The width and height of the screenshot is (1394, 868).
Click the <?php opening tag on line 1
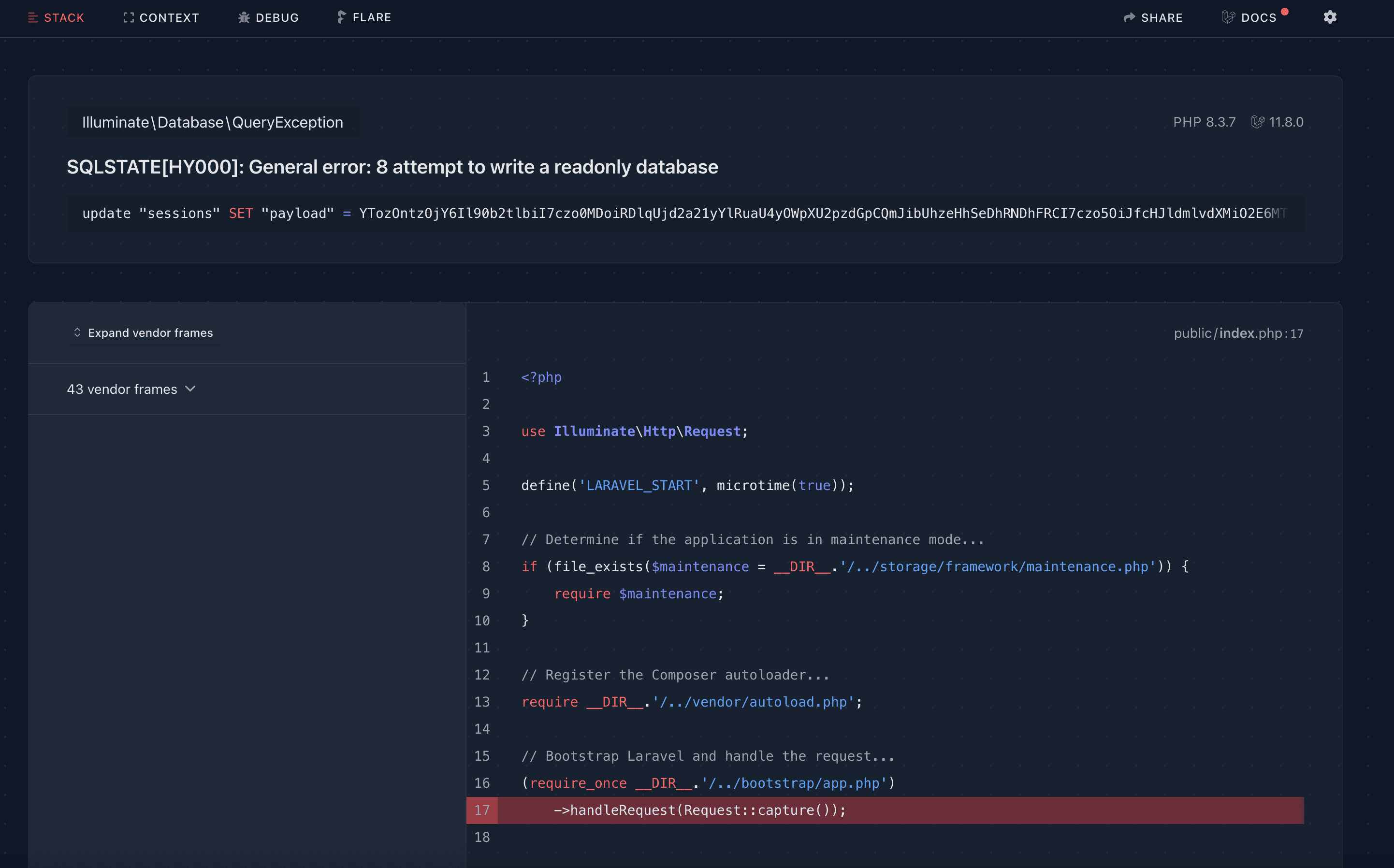(x=541, y=377)
